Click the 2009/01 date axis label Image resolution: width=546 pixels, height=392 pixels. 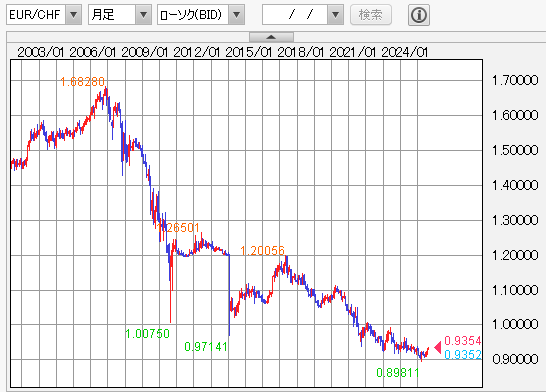pyautogui.click(x=145, y=52)
